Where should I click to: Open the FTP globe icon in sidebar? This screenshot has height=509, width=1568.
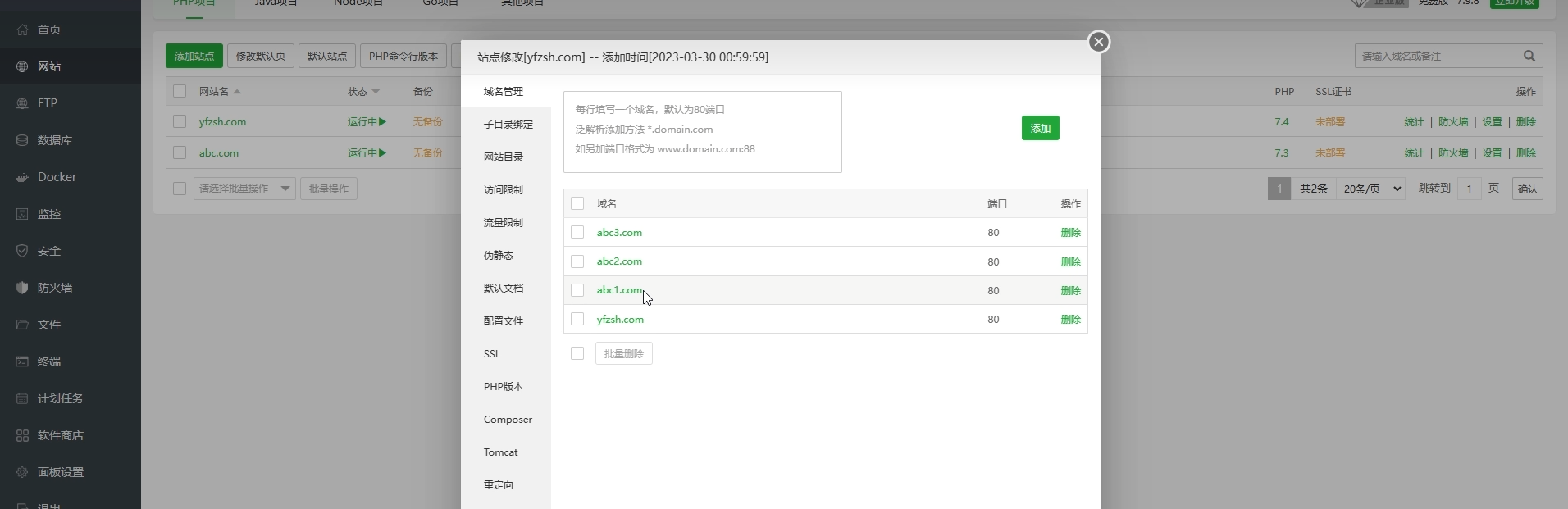22,103
